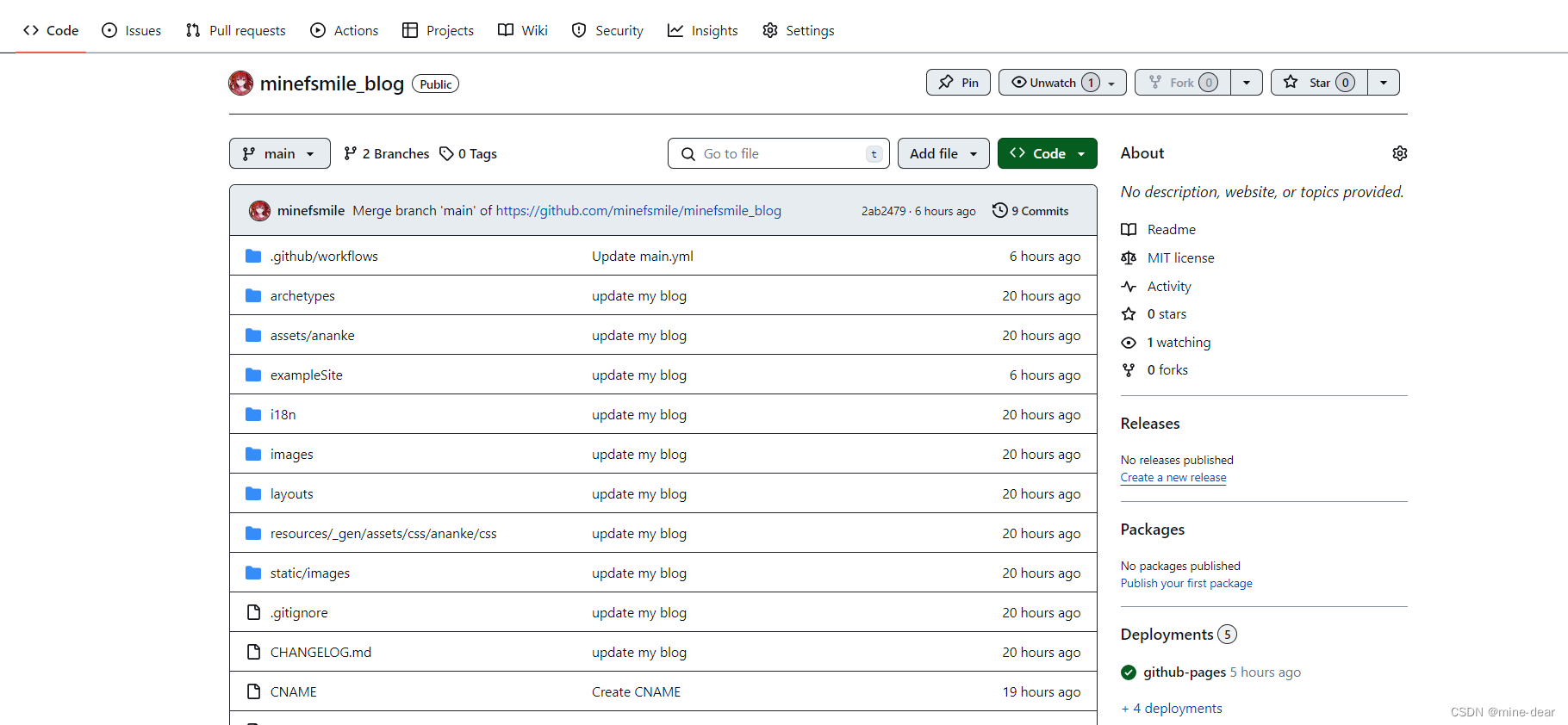Image resolution: width=1568 pixels, height=725 pixels.
Task: Show the + 4 deployments link
Action: [x=1172, y=708]
